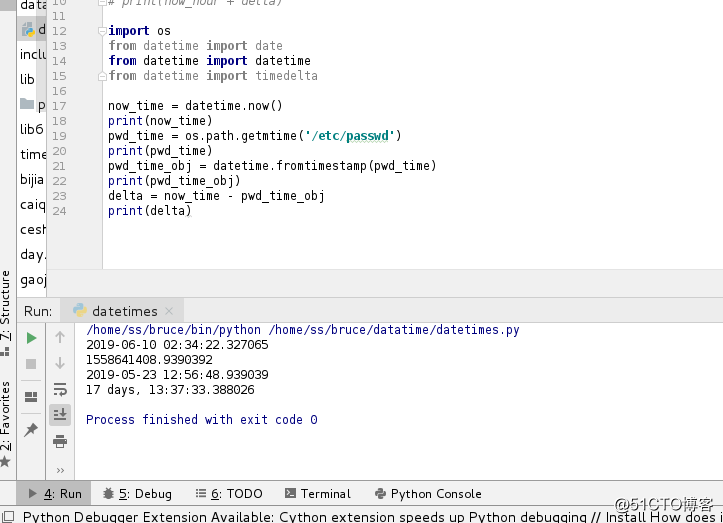723x523 pixels.
Task: Toggle Scroll to end in Run console
Action: point(60,415)
